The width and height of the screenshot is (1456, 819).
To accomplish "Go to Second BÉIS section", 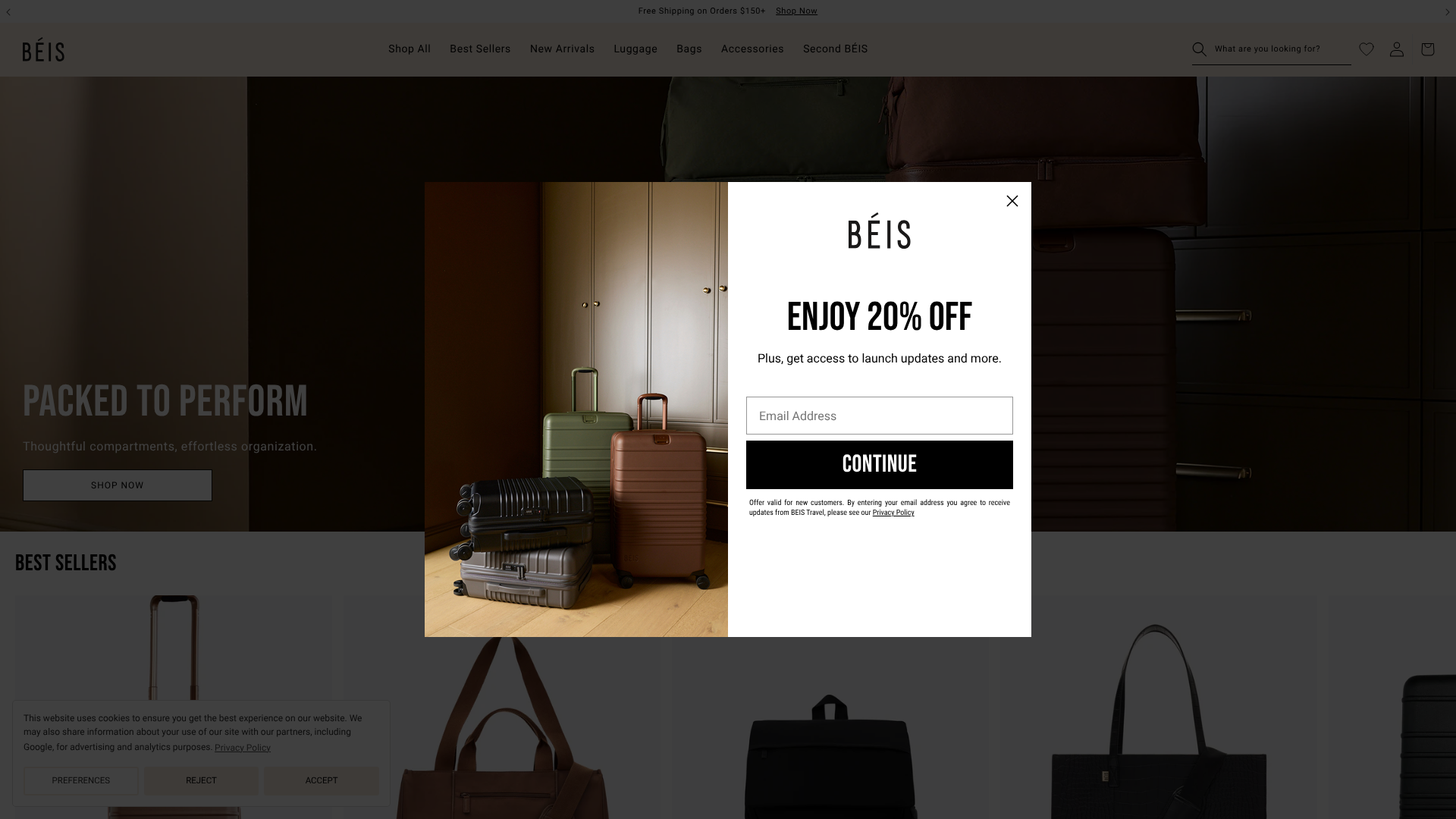I will tap(835, 49).
